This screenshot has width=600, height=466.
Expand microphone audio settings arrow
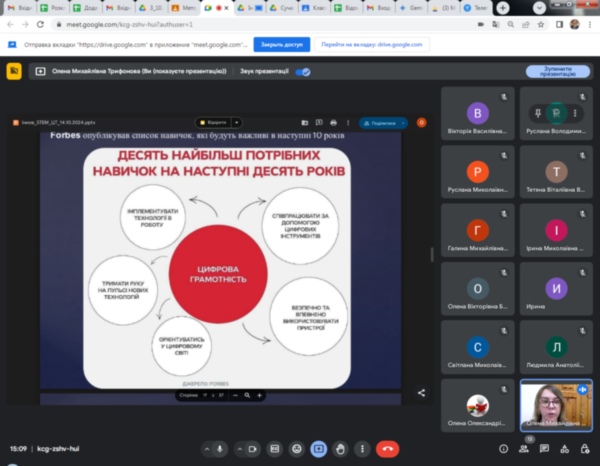(x=206, y=449)
